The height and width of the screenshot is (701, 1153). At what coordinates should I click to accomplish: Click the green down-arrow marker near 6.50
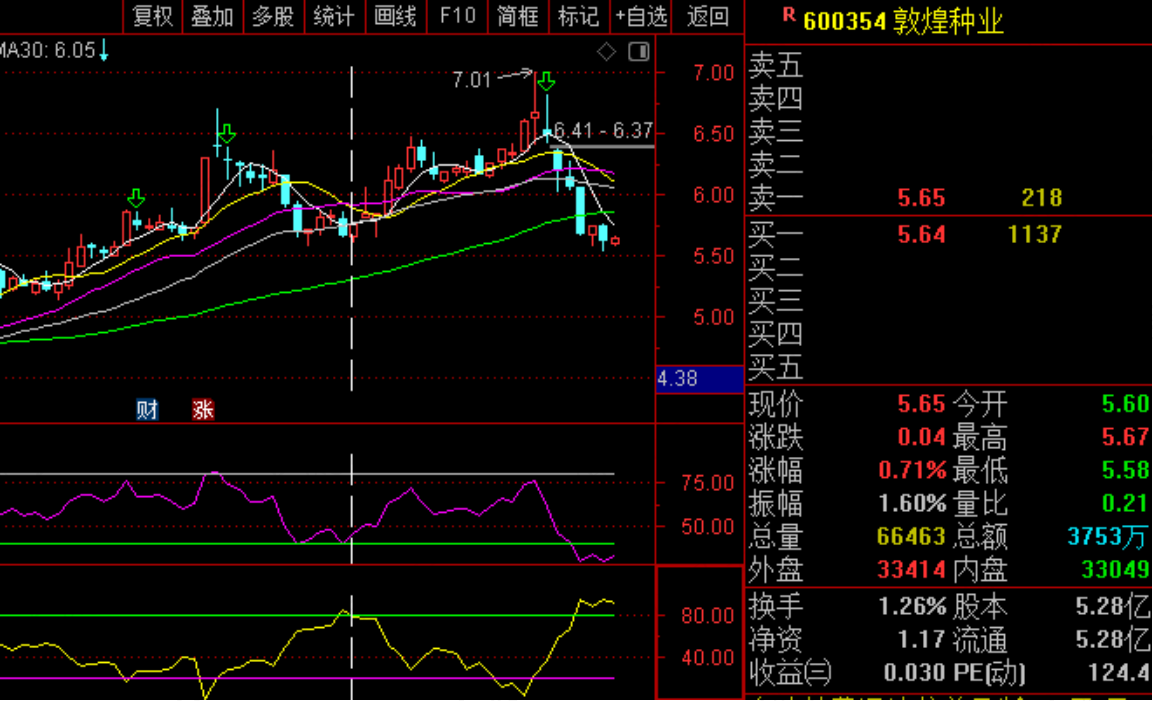tap(226, 134)
